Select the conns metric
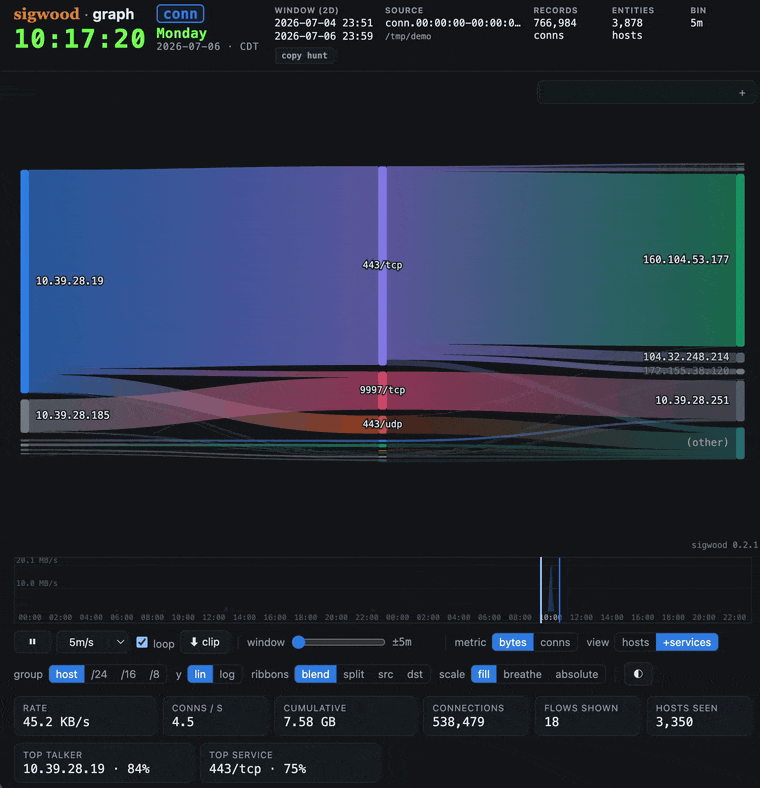The height and width of the screenshot is (788, 760). pyautogui.click(x=555, y=642)
